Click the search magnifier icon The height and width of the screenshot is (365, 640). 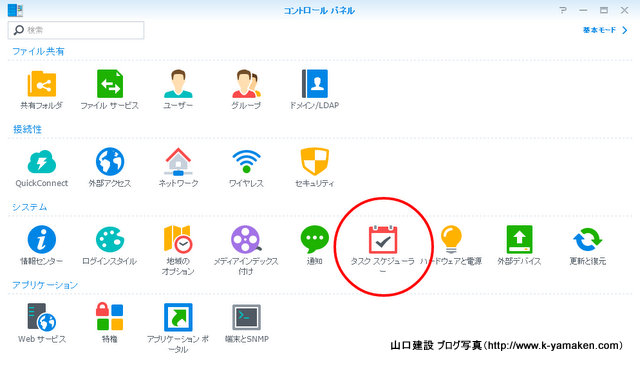pyautogui.click(x=18, y=30)
